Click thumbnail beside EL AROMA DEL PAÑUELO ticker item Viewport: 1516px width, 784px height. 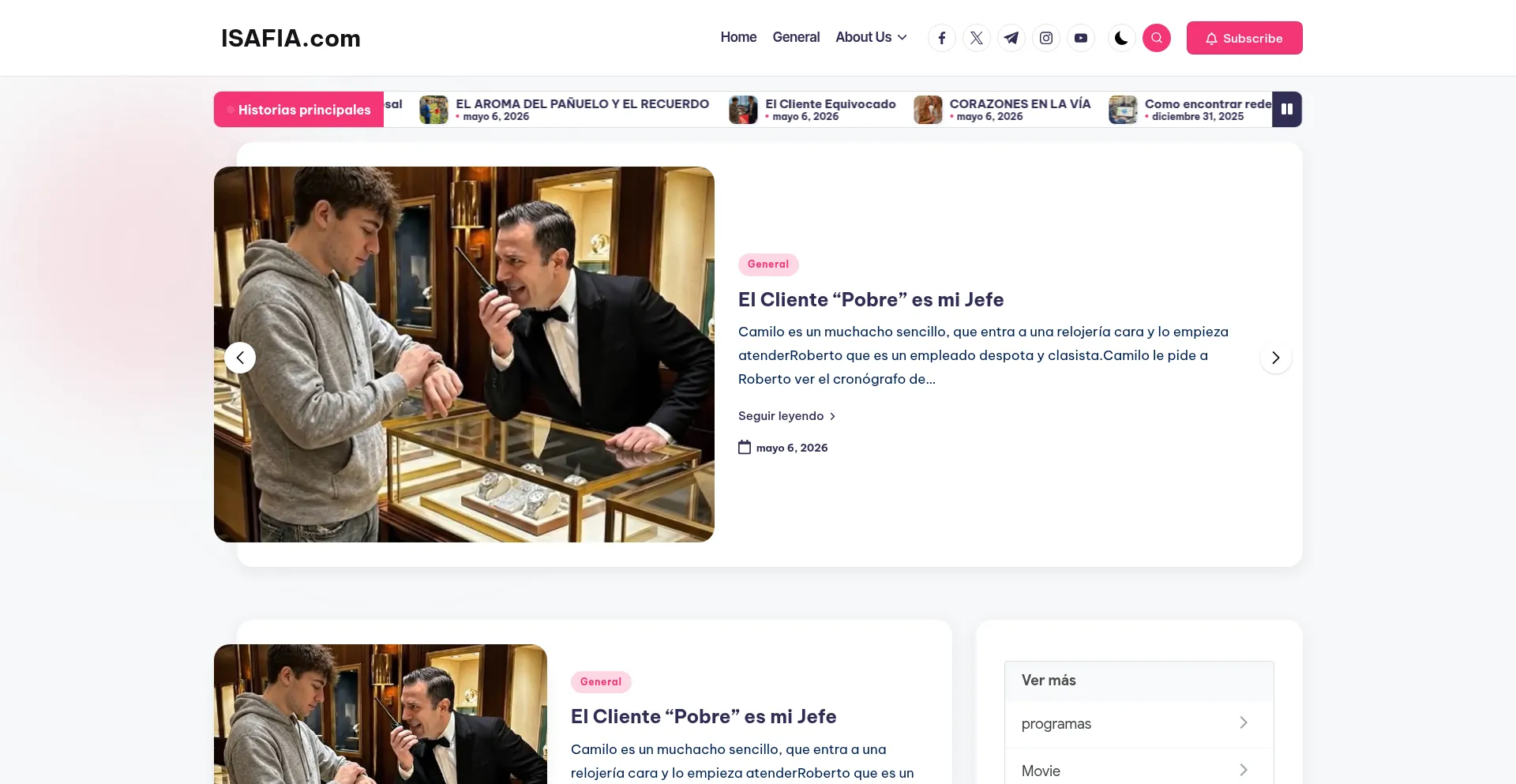coord(433,110)
